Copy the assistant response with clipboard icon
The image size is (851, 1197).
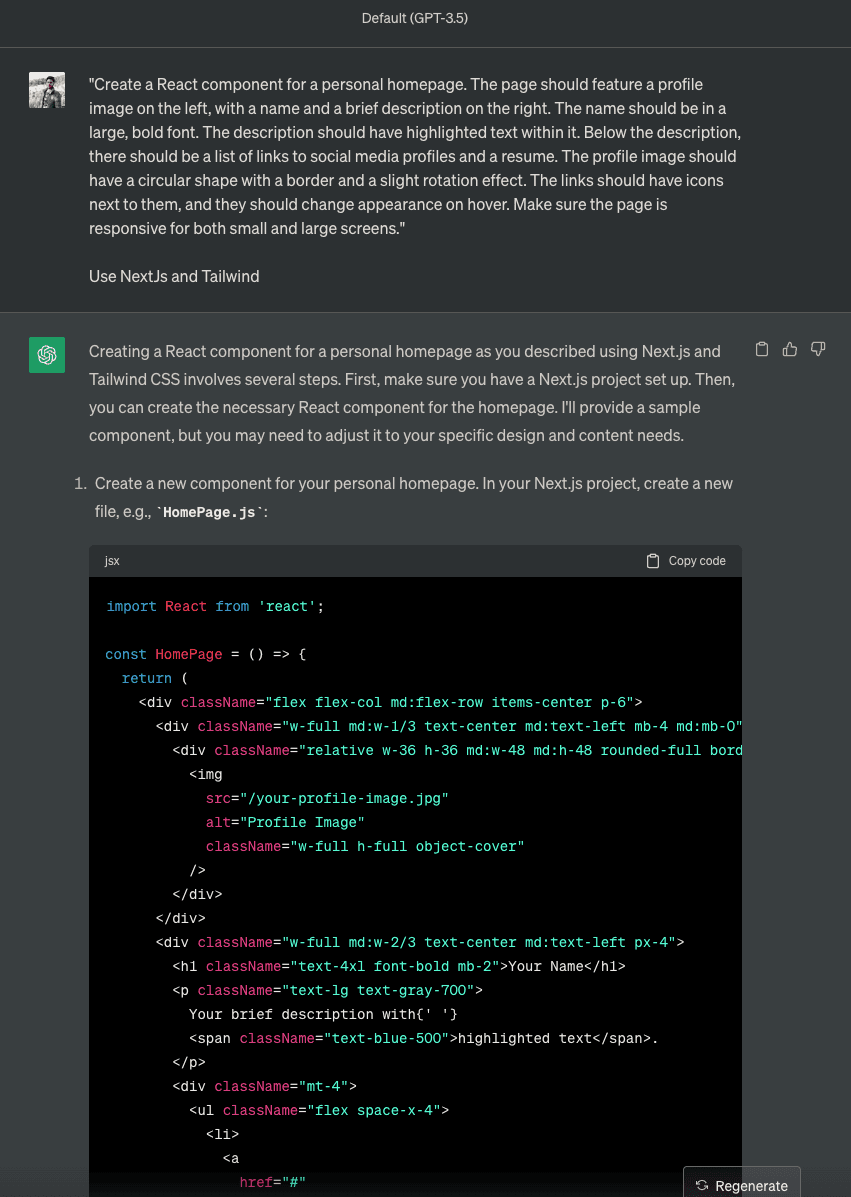(762, 349)
